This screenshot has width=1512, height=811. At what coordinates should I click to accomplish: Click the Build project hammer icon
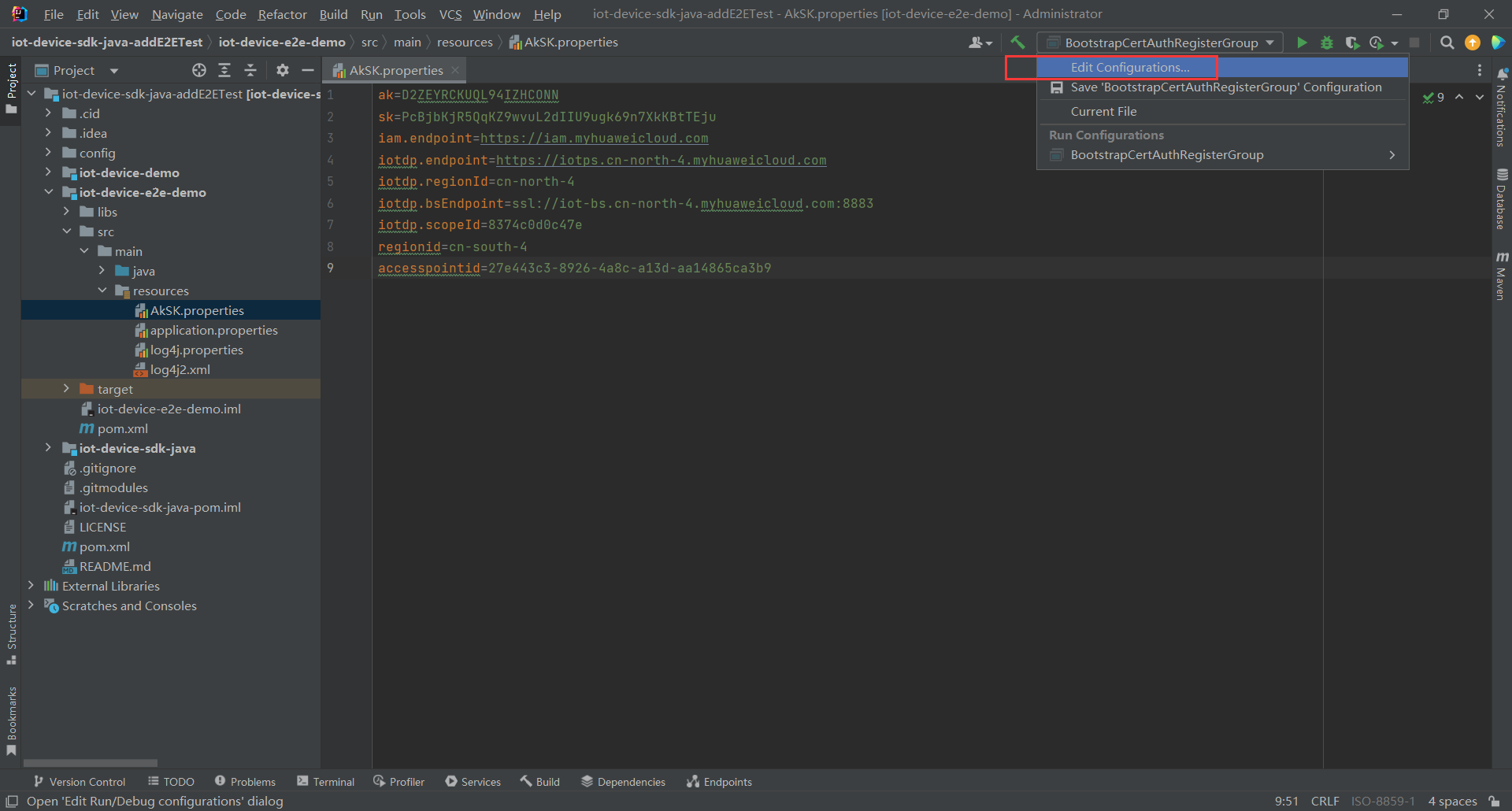pos(1017,43)
